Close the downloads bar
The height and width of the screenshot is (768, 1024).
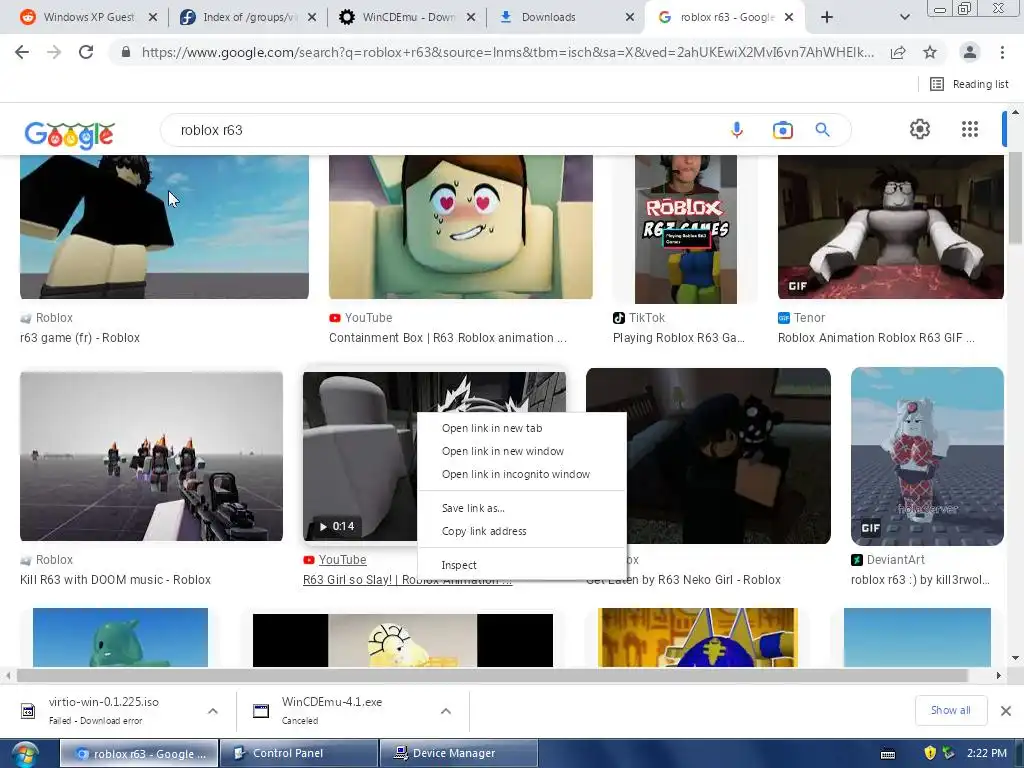pyautogui.click(x=1006, y=711)
